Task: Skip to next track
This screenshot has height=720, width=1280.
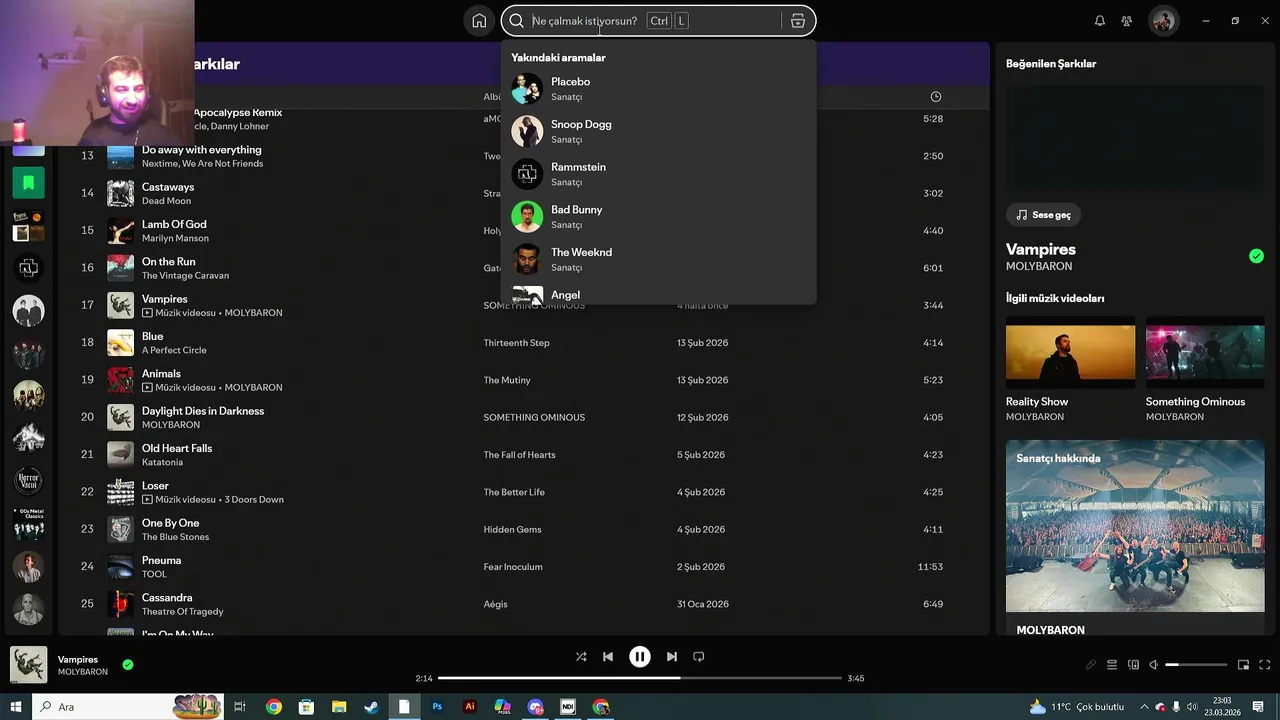Action: (672, 657)
